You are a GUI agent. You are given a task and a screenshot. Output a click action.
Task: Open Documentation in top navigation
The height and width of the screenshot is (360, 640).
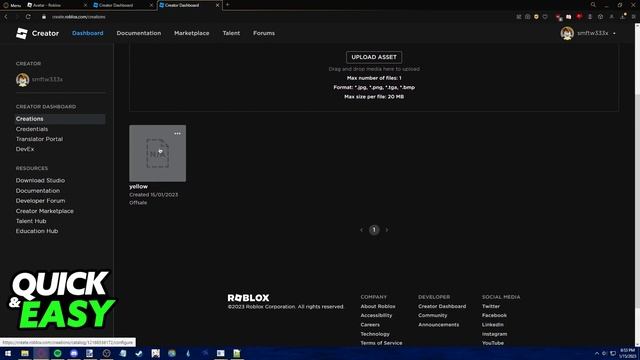click(x=139, y=33)
